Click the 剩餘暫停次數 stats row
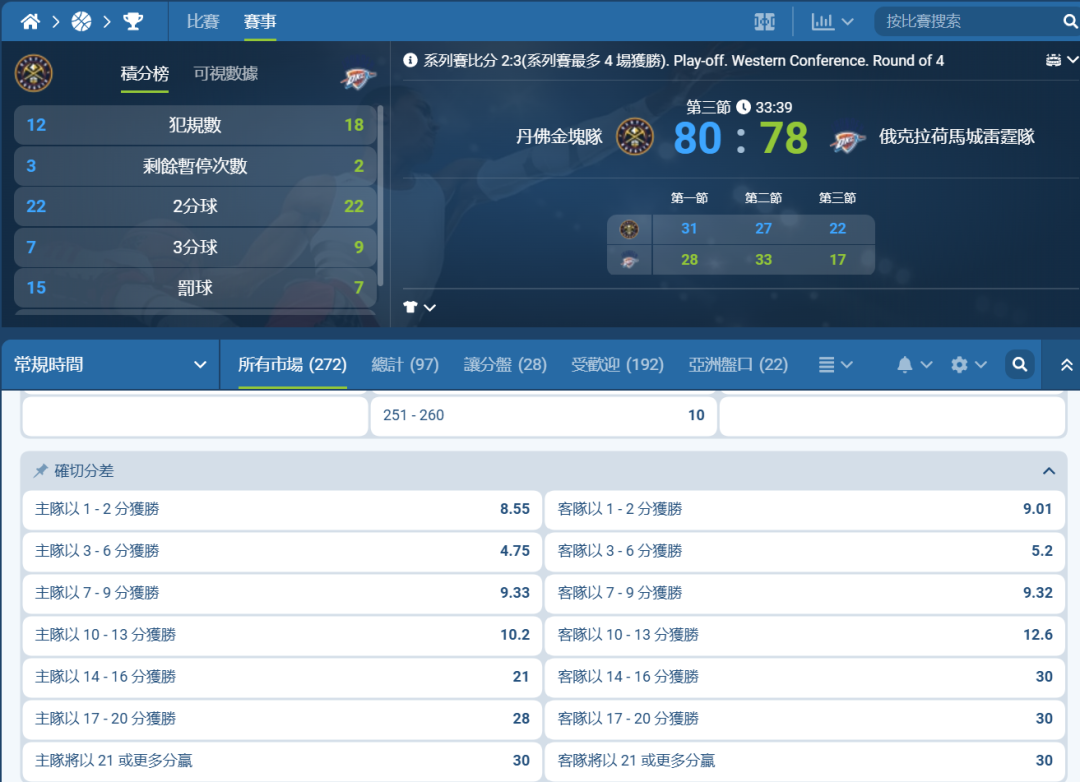1080x782 pixels. click(195, 166)
